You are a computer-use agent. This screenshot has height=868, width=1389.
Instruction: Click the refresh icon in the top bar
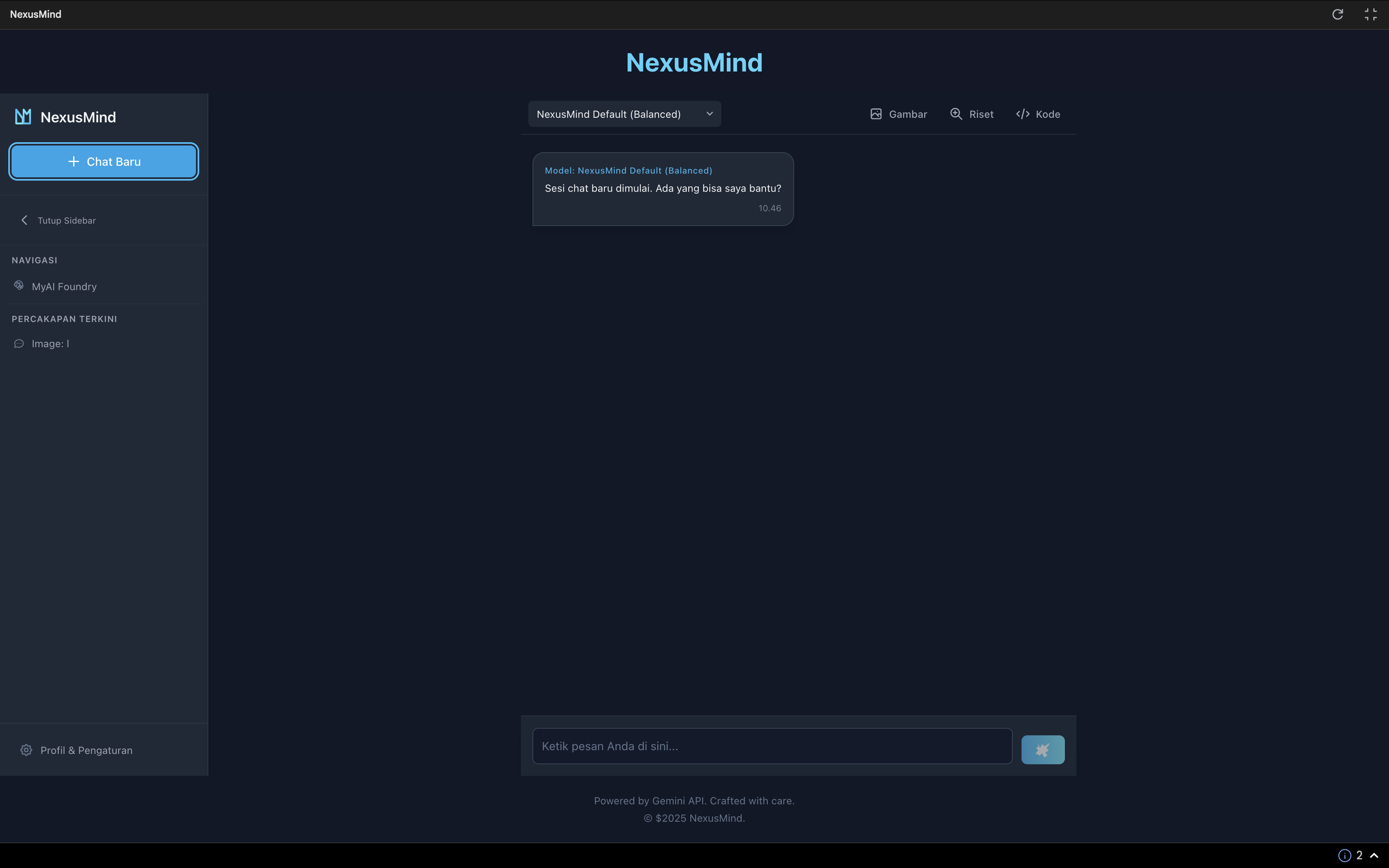pos(1337,14)
